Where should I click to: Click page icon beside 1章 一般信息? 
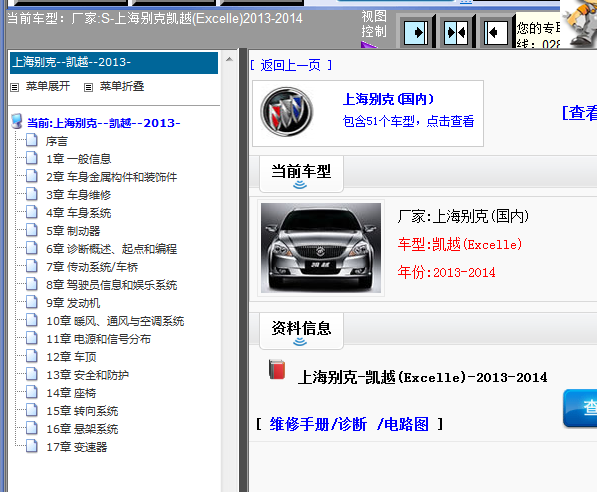(32, 158)
